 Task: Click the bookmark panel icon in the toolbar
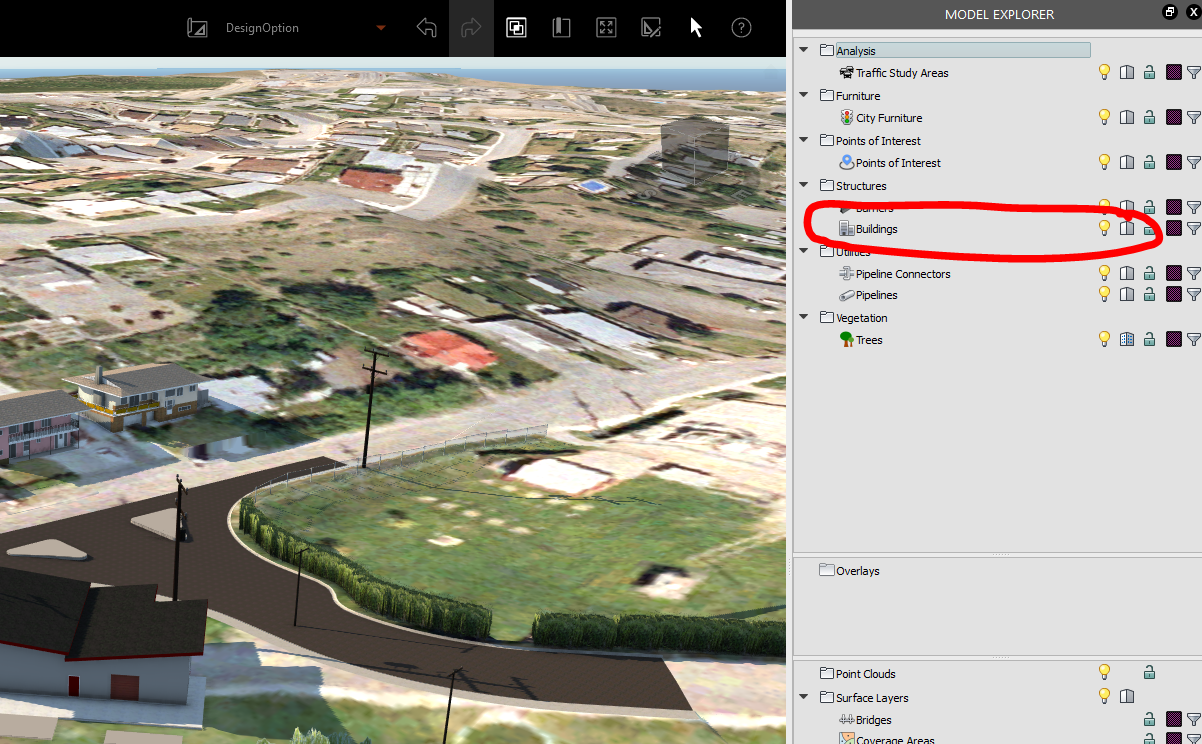click(561, 28)
